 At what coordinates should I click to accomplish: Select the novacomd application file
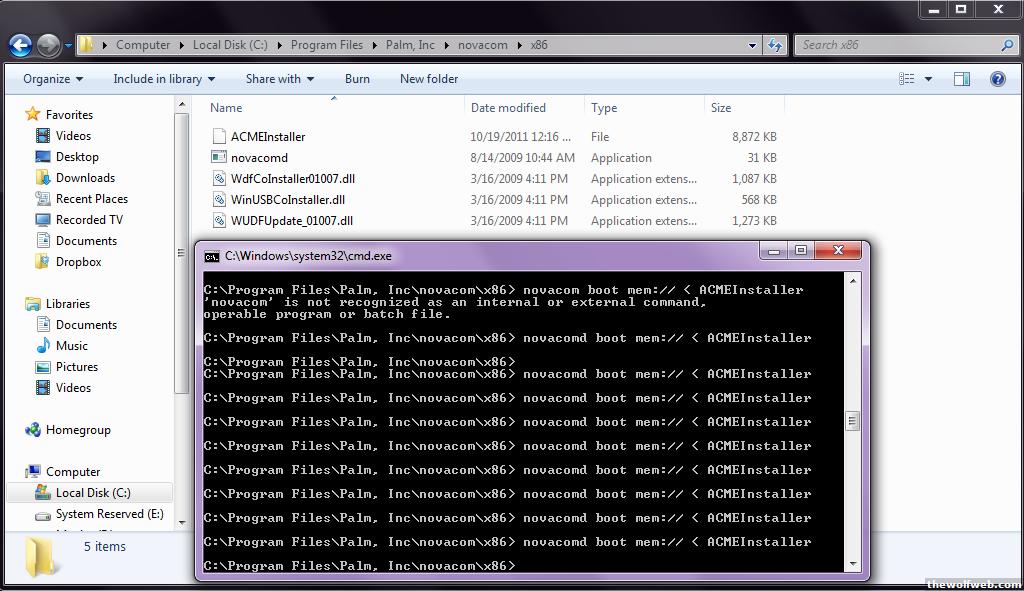click(x=259, y=158)
